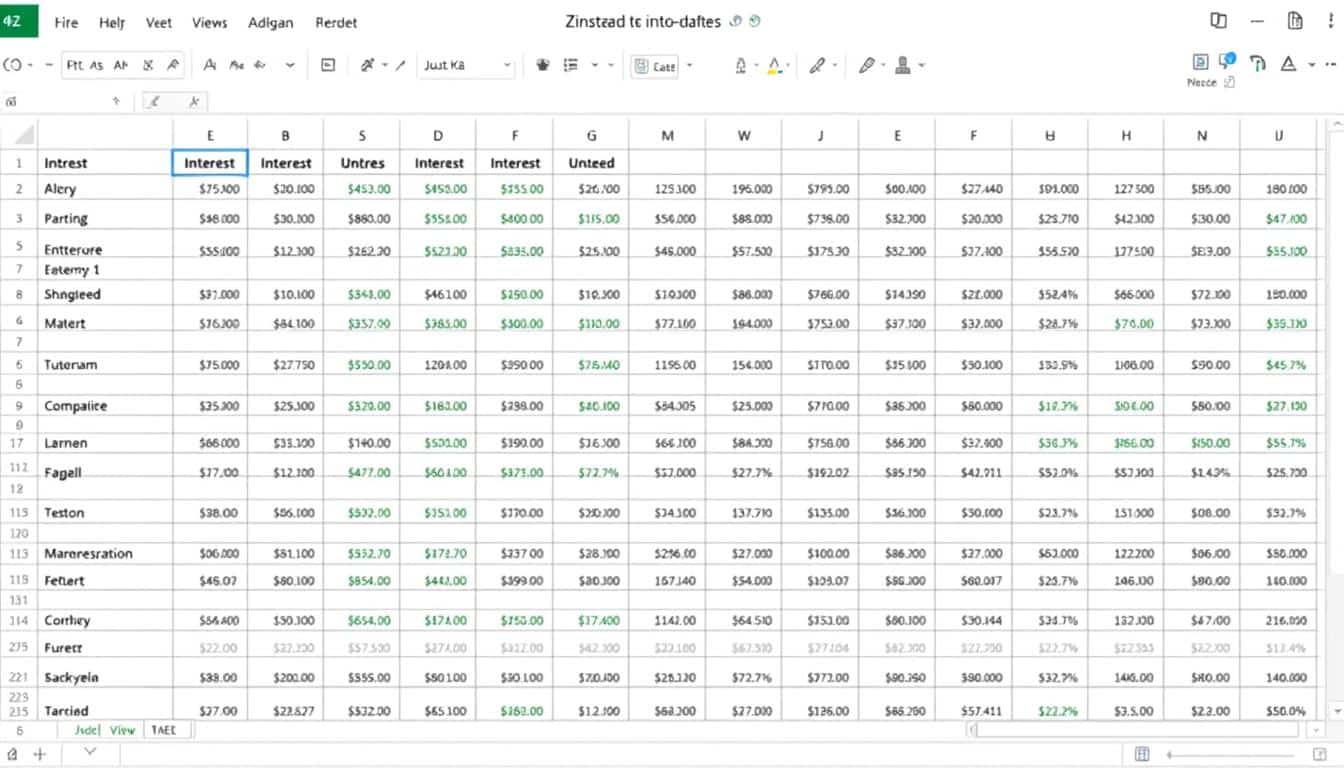Select the Alery row label
This screenshot has width=1344, height=768.
[60, 189]
